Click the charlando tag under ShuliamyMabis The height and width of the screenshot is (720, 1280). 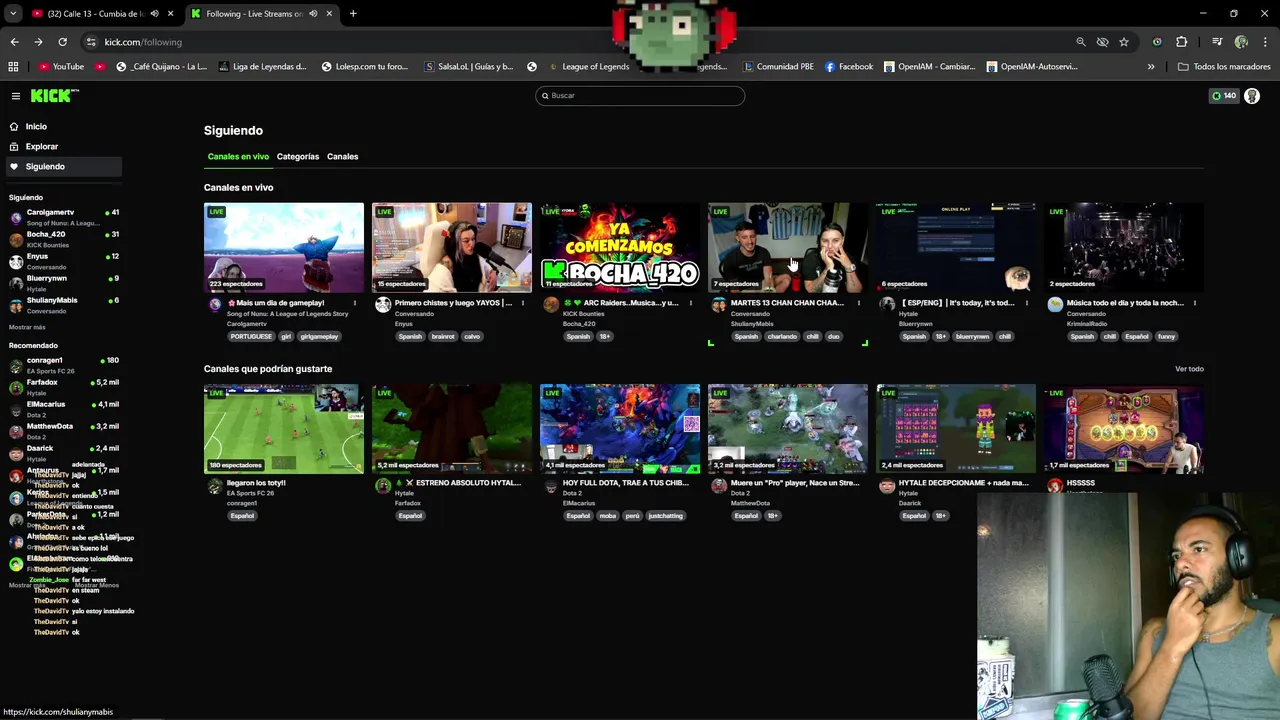(782, 337)
